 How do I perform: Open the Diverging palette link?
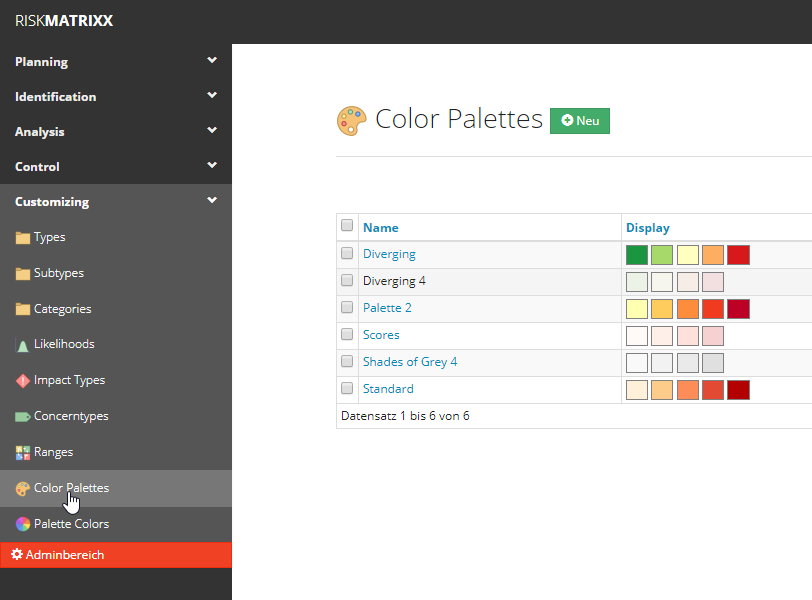pos(389,254)
